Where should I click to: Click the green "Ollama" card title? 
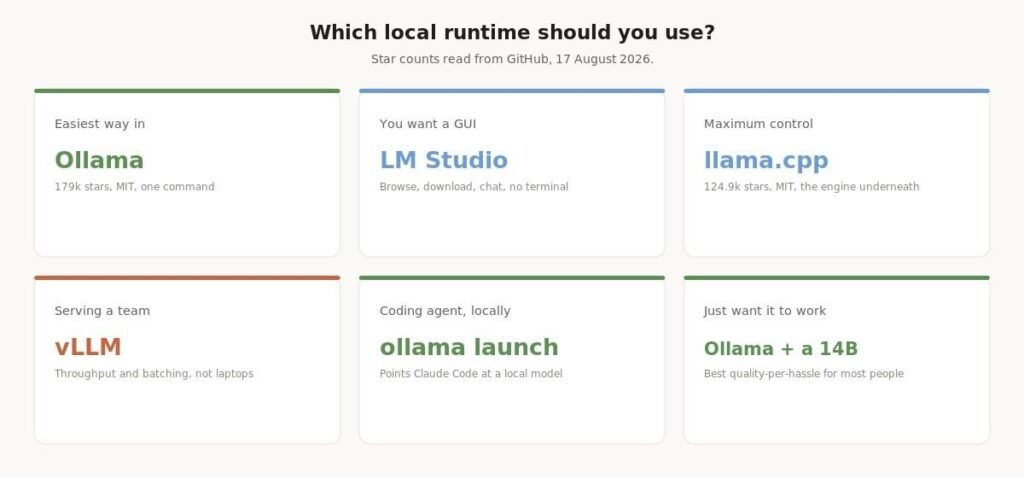tap(99, 160)
